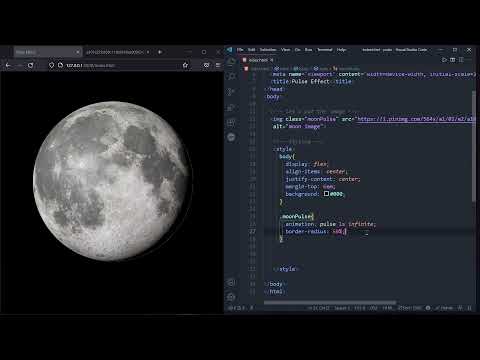Screen dimensions: 480x360
Task: Open the Explorer view in the VS Code activity bar
Action: click(231, 61)
